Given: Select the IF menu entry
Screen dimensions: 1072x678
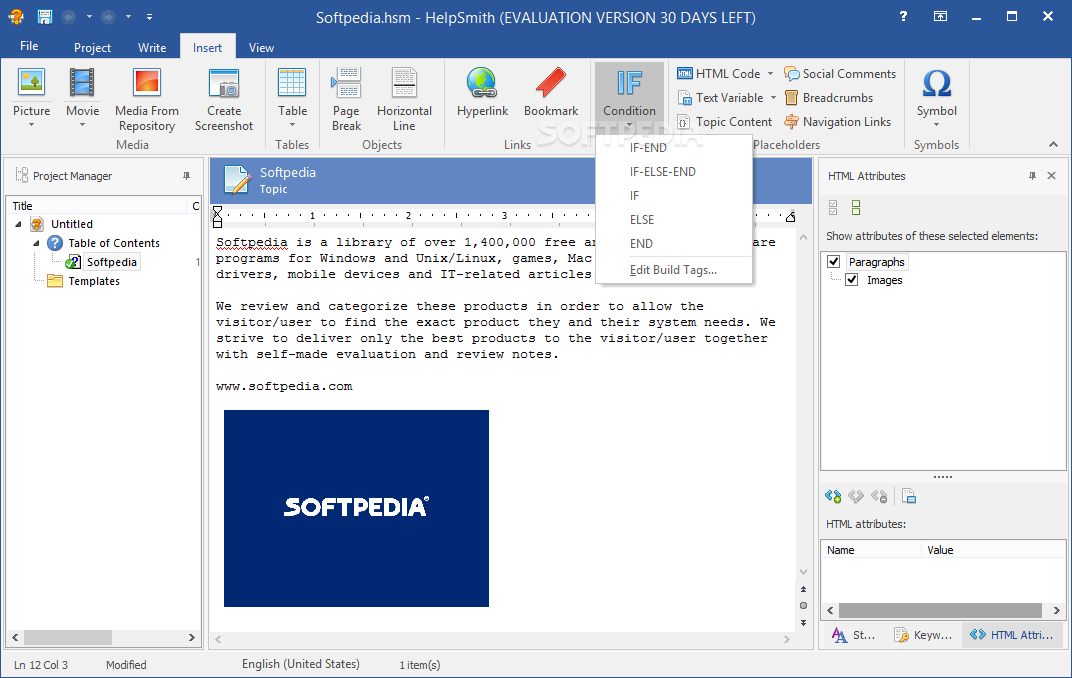Looking at the screenshot, I should pyautogui.click(x=673, y=195).
